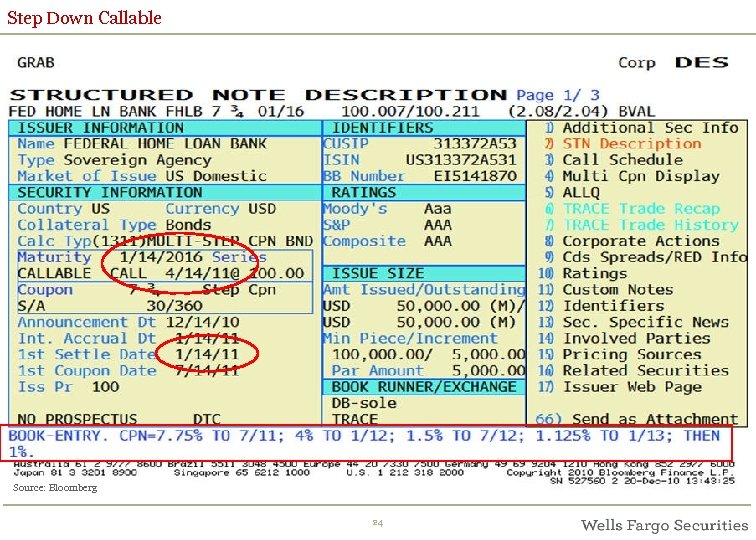Select Ratings option numbered 10
The width and height of the screenshot is (756, 540).
[582, 273]
